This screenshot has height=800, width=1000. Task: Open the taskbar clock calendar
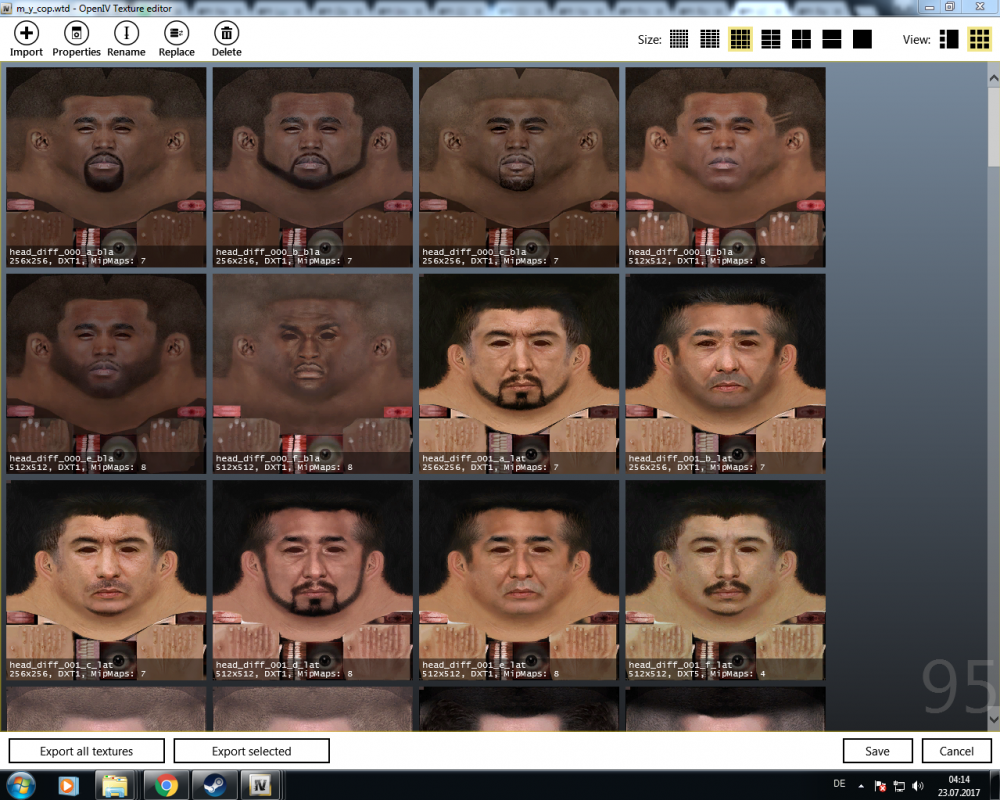pyautogui.click(x=958, y=785)
